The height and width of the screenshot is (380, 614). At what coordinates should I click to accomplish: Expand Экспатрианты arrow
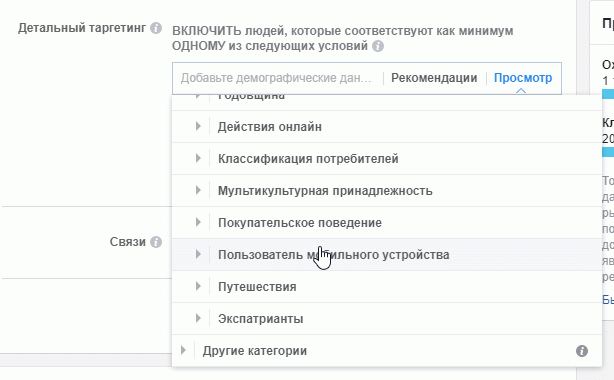tap(198, 318)
